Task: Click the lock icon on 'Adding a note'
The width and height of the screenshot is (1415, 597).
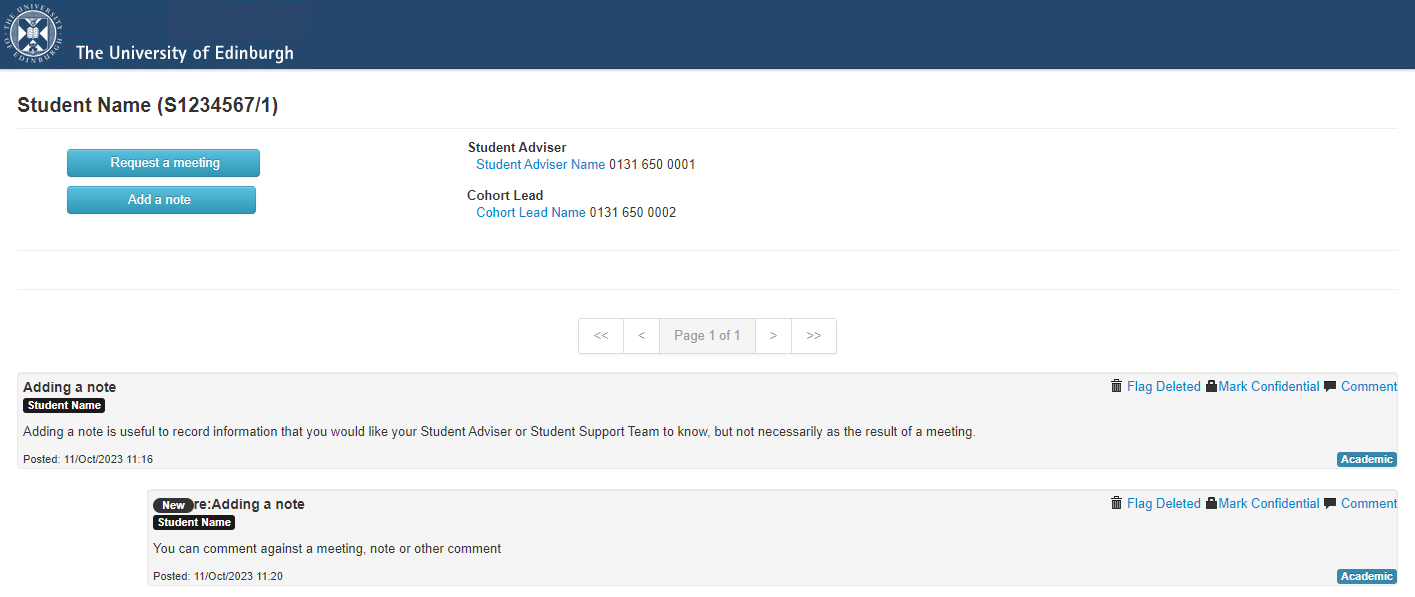Action: tap(1211, 386)
